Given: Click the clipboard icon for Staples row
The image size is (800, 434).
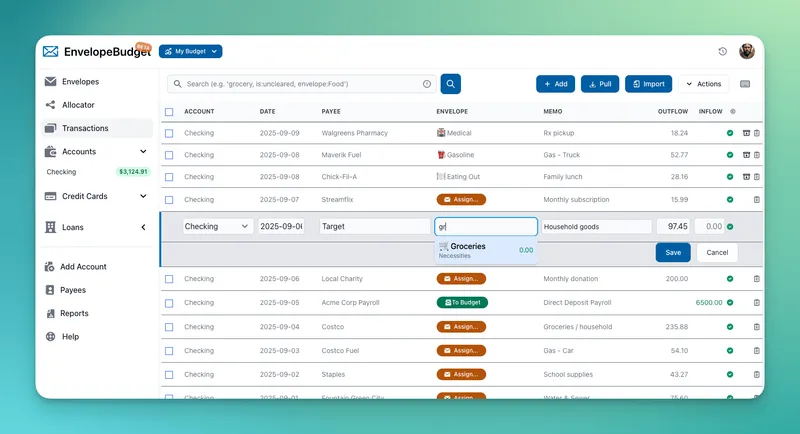Looking at the screenshot, I should point(757,375).
